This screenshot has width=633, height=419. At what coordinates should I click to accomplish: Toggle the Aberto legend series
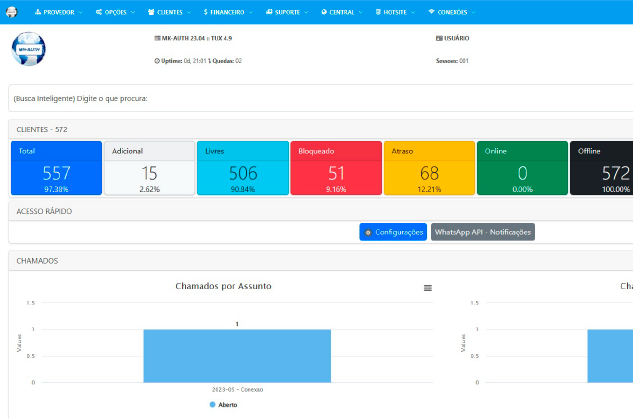(224, 404)
